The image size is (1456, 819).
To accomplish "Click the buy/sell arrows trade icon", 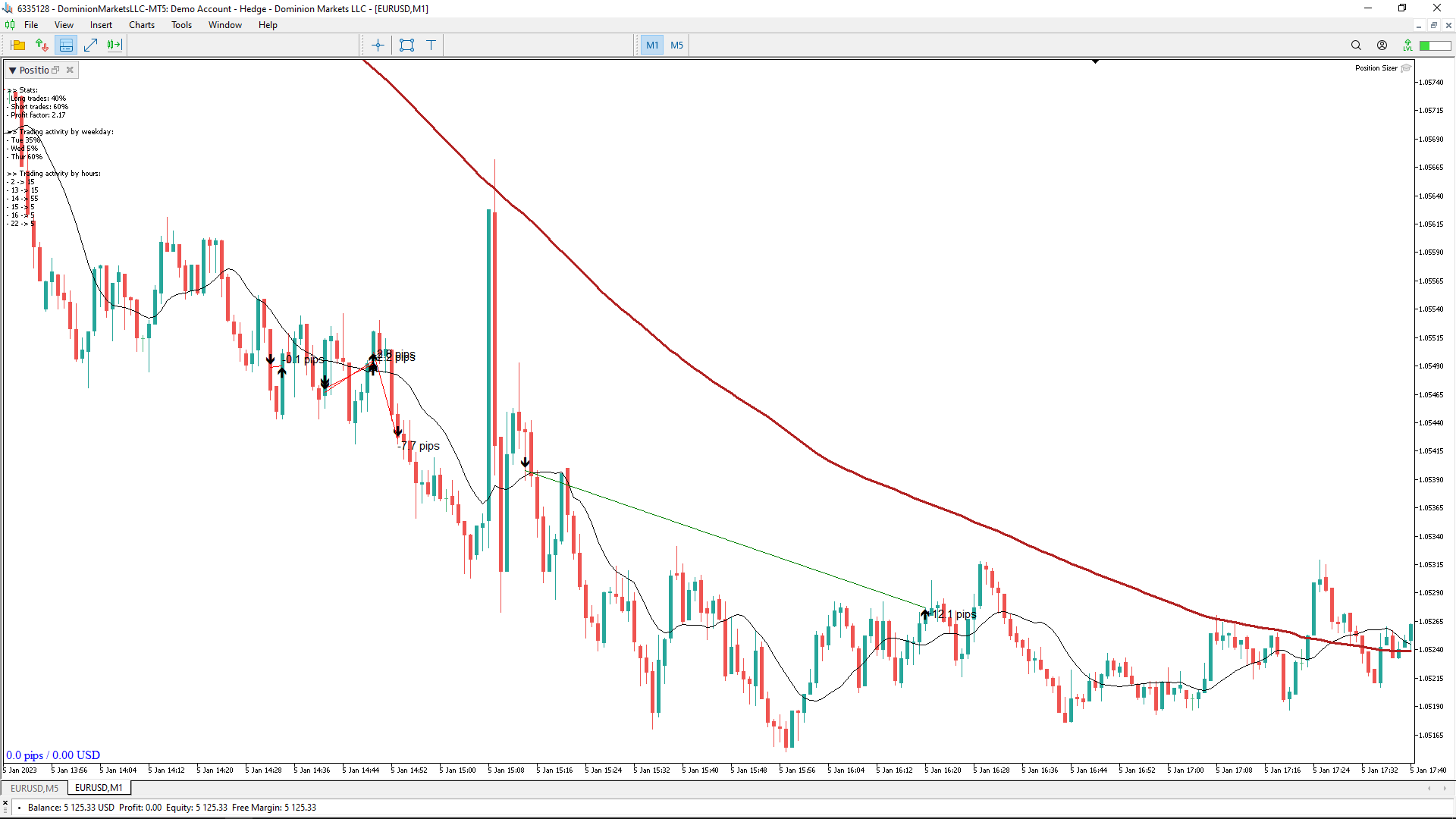I will tap(42, 45).
